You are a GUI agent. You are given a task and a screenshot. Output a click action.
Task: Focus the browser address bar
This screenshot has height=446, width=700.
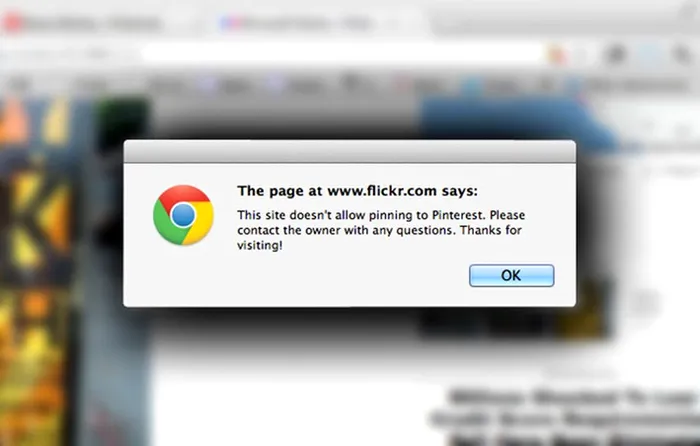point(342,54)
